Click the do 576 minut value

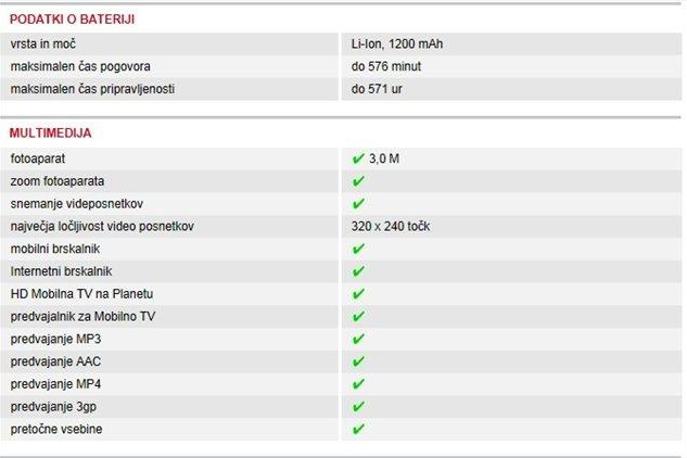click(386, 67)
